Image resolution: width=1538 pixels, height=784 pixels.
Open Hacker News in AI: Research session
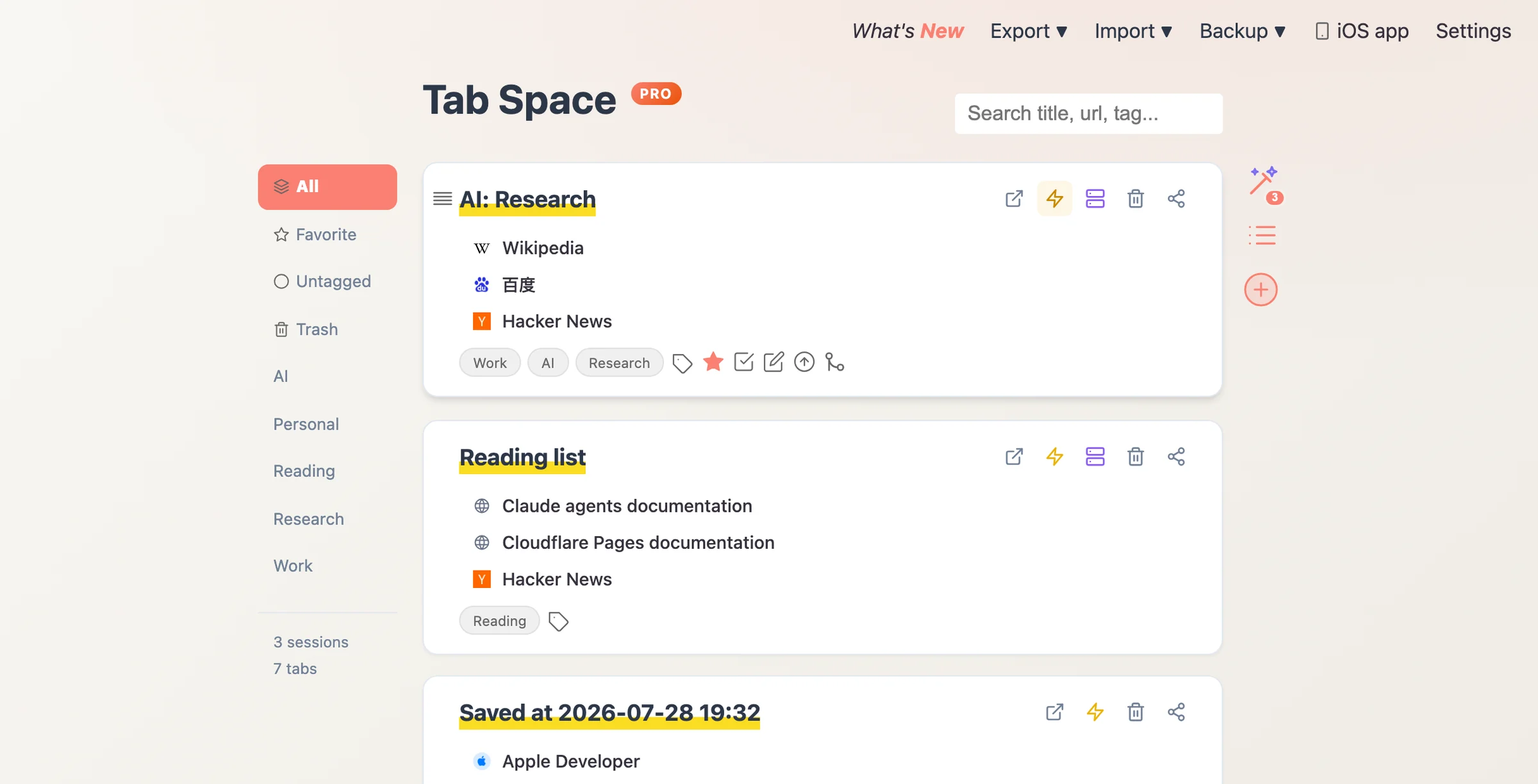point(556,321)
